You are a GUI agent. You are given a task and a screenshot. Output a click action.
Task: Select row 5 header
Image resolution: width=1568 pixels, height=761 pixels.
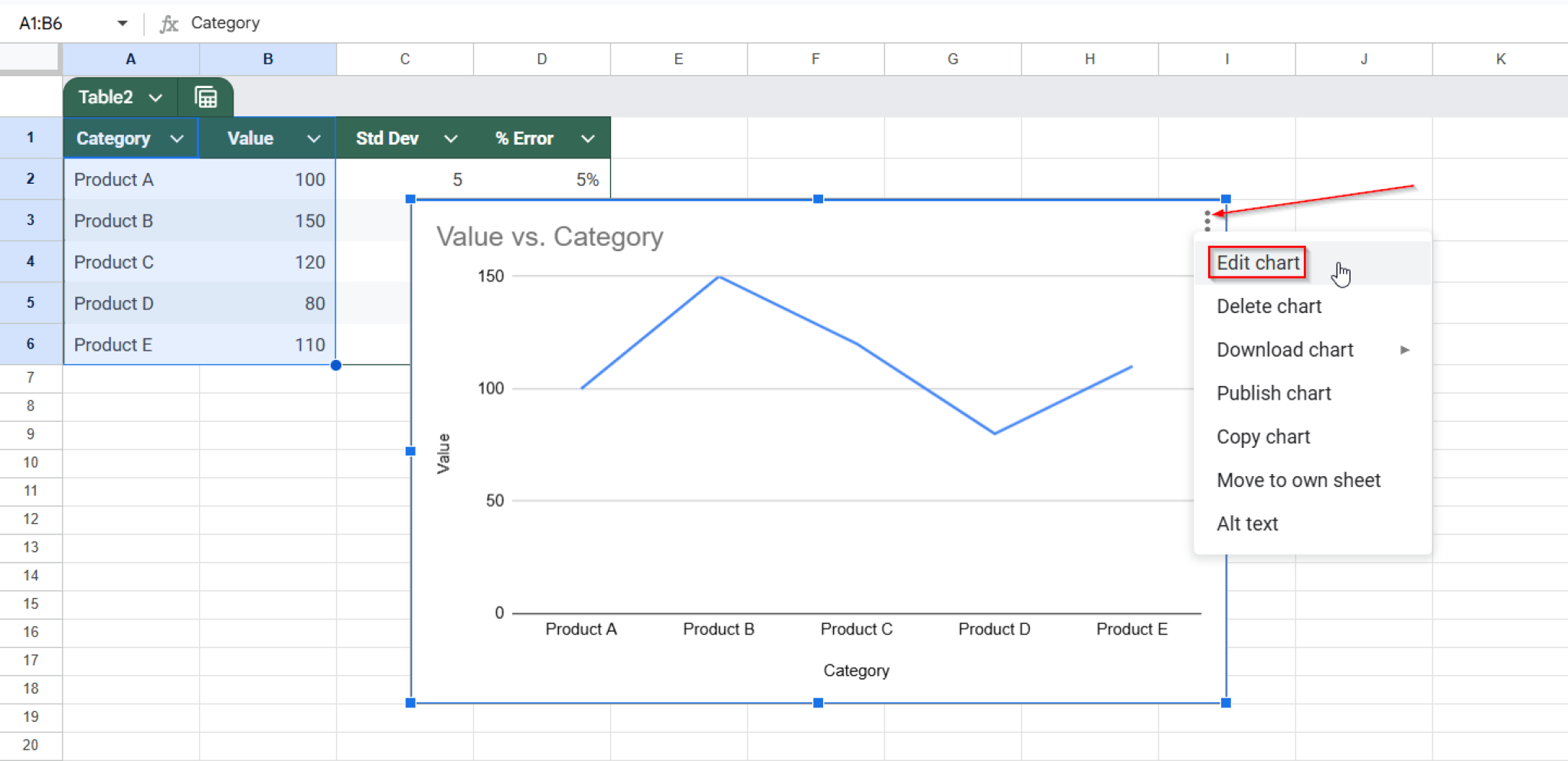(x=31, y=302)
